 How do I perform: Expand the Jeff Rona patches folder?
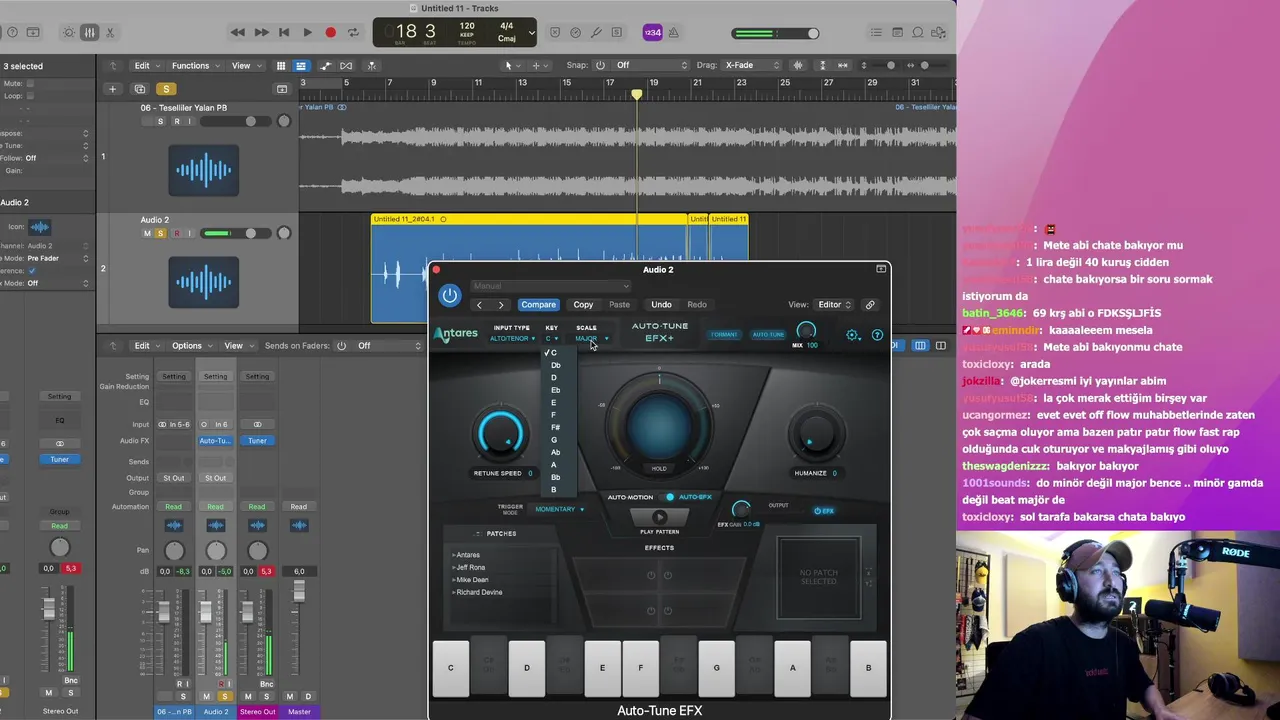(469, 567)
